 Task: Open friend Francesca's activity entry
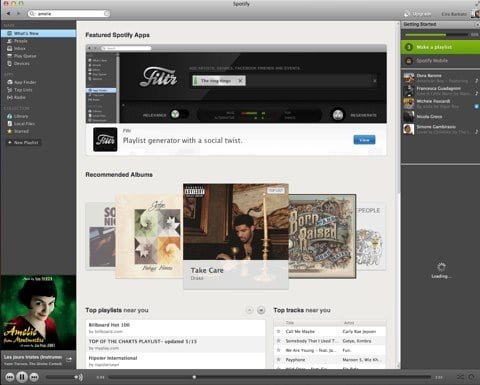(440, 91)
